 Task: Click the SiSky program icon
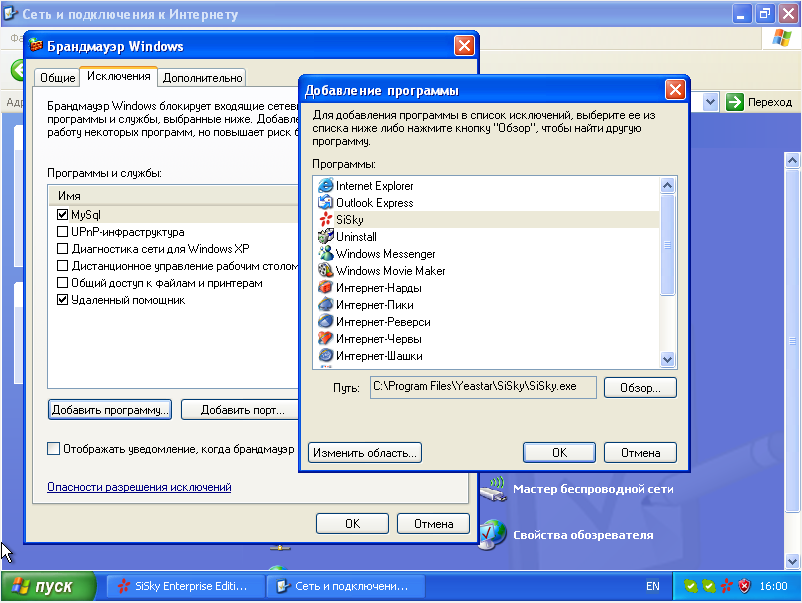tap(325, 220)
